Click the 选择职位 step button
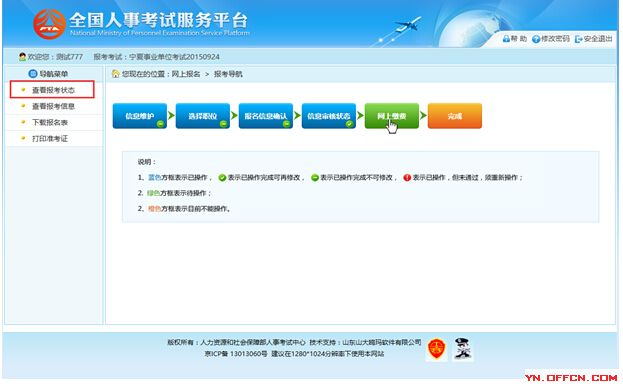The width and height of the screenshot is (623, 387). pos(203,116)
